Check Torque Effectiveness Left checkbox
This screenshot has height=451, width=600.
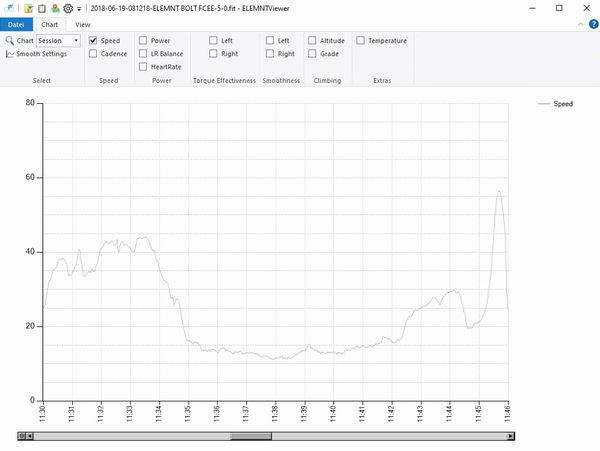(x=213, y=40)
